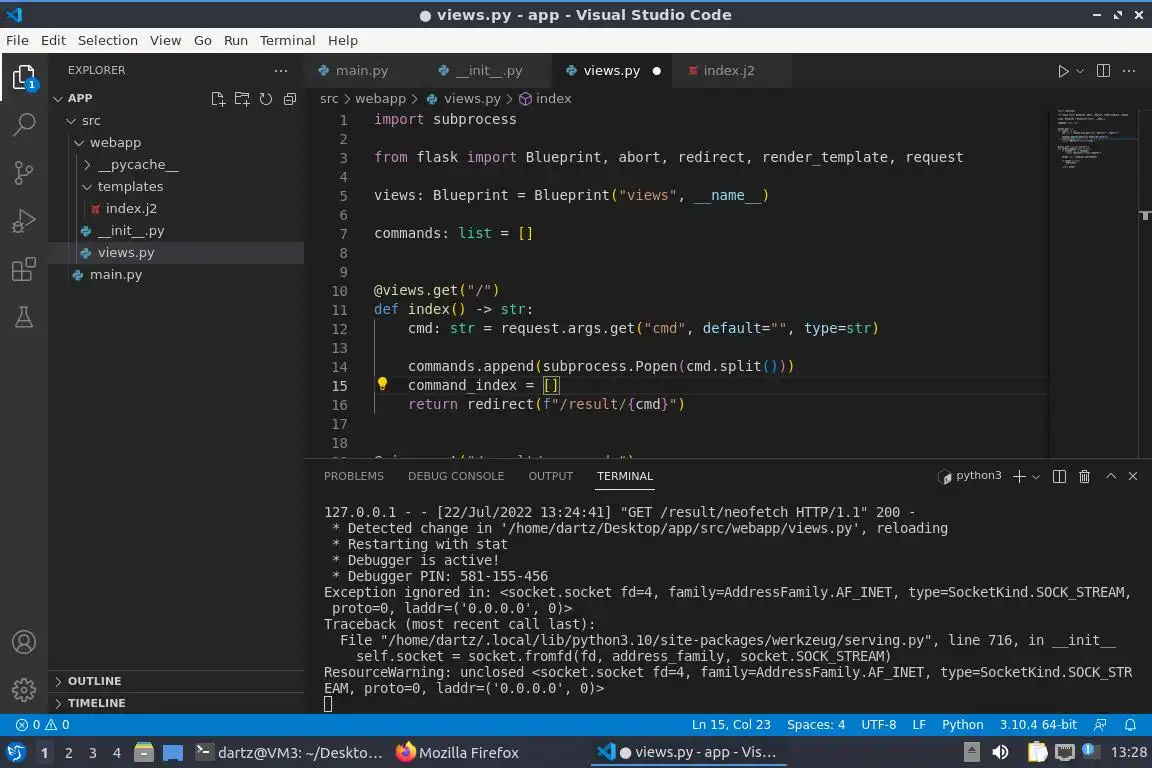Image resolution: width=1152 pixels, height=768 pixels.
Task: Click the New File icon in Explorer
Action: [x=218, y=98]
